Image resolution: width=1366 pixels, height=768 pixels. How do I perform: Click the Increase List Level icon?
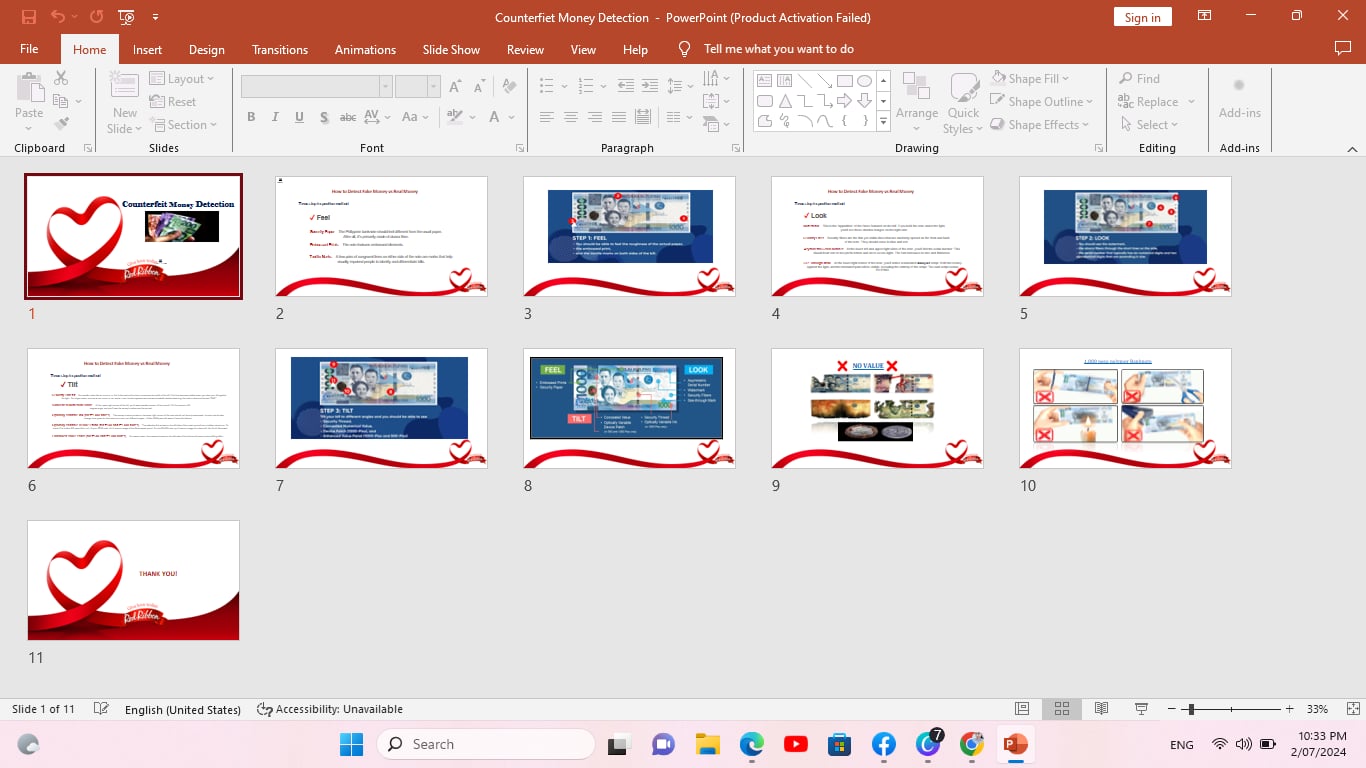tap(649, 86)
